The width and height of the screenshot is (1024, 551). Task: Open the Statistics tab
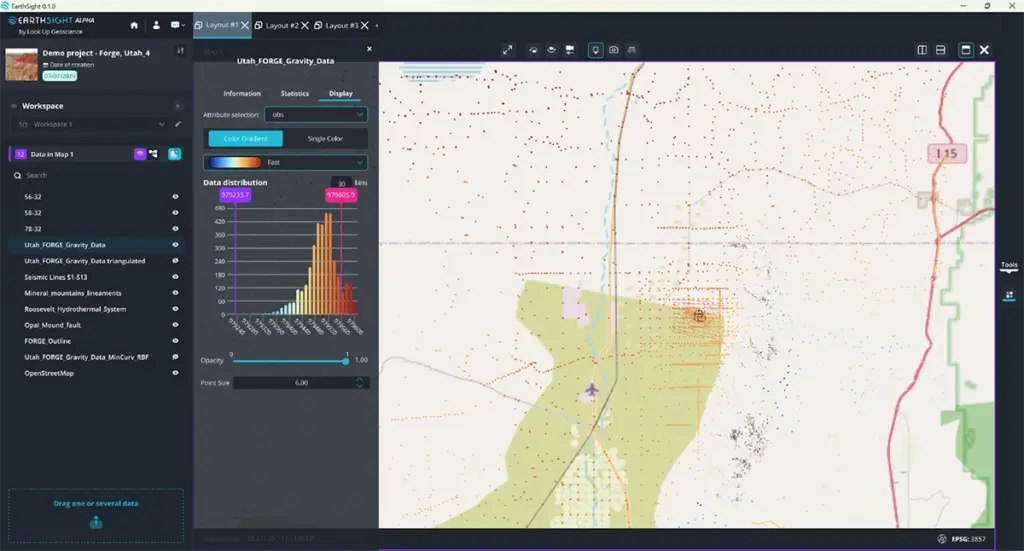[295, 93]
